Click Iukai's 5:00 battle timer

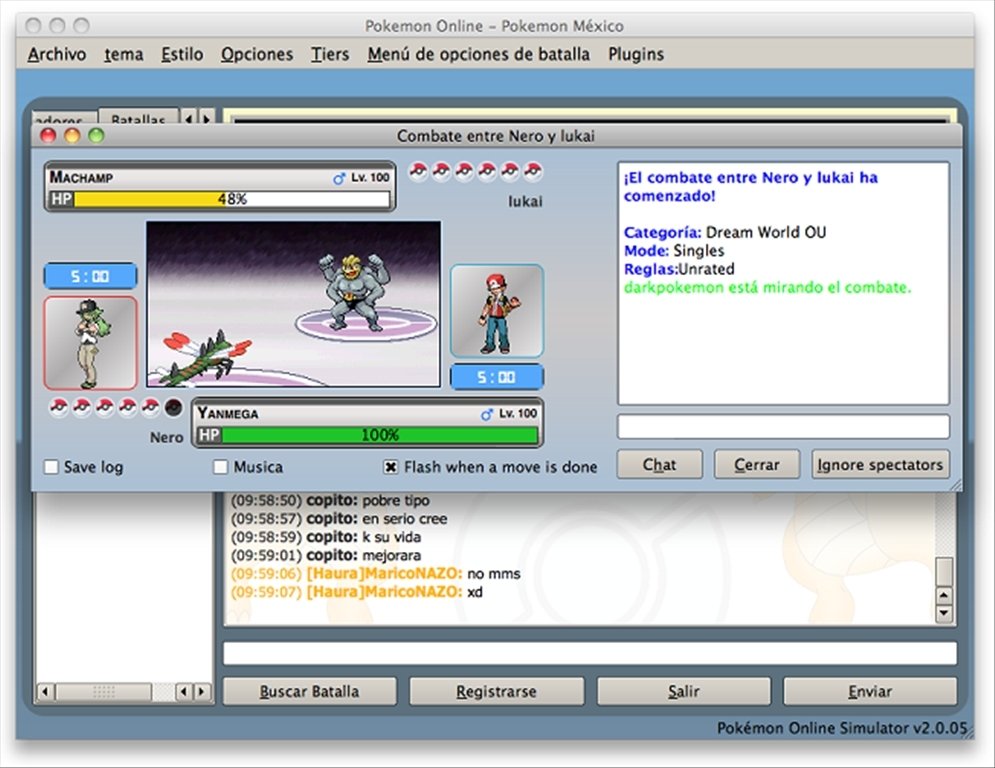(497, 377)
